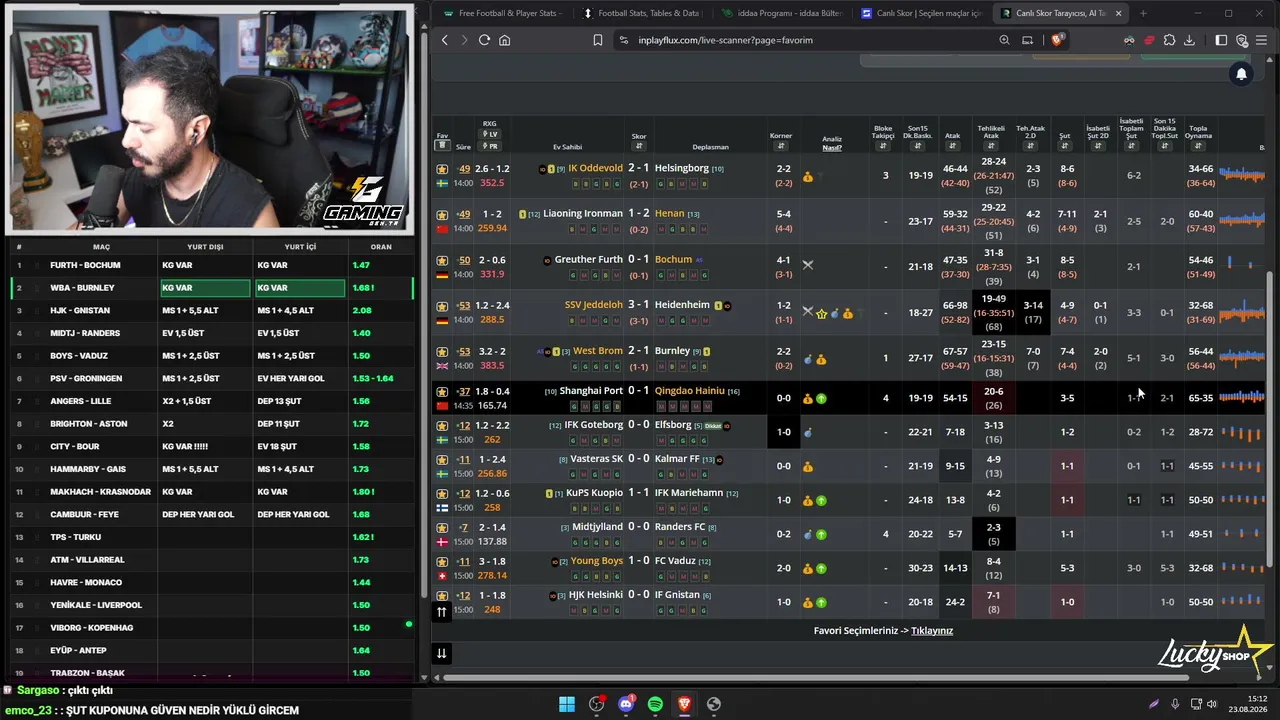Image resolution: width=1280 pixels, height=720 pixels.
Task: Sort by the Bloke Takipçi column
Action: (883, 146)
